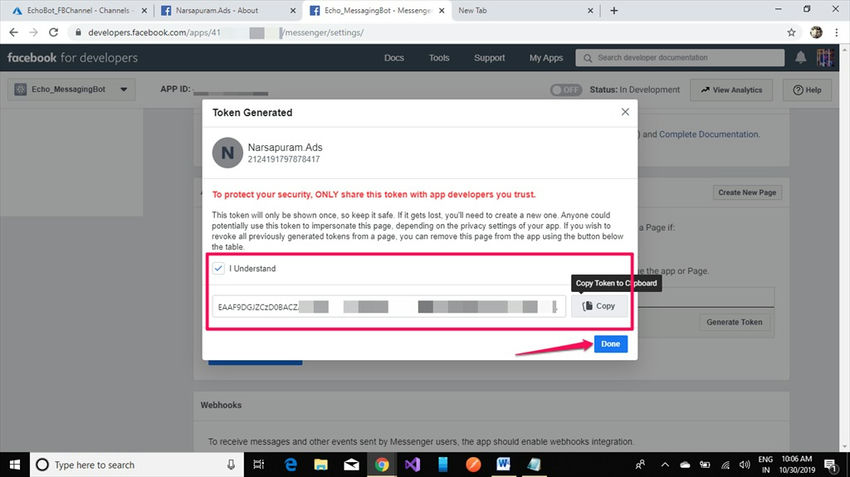This screenshot has width=850, height=477.
Task: Copy the token to clipboard
Action: click(x=599, y=306)
